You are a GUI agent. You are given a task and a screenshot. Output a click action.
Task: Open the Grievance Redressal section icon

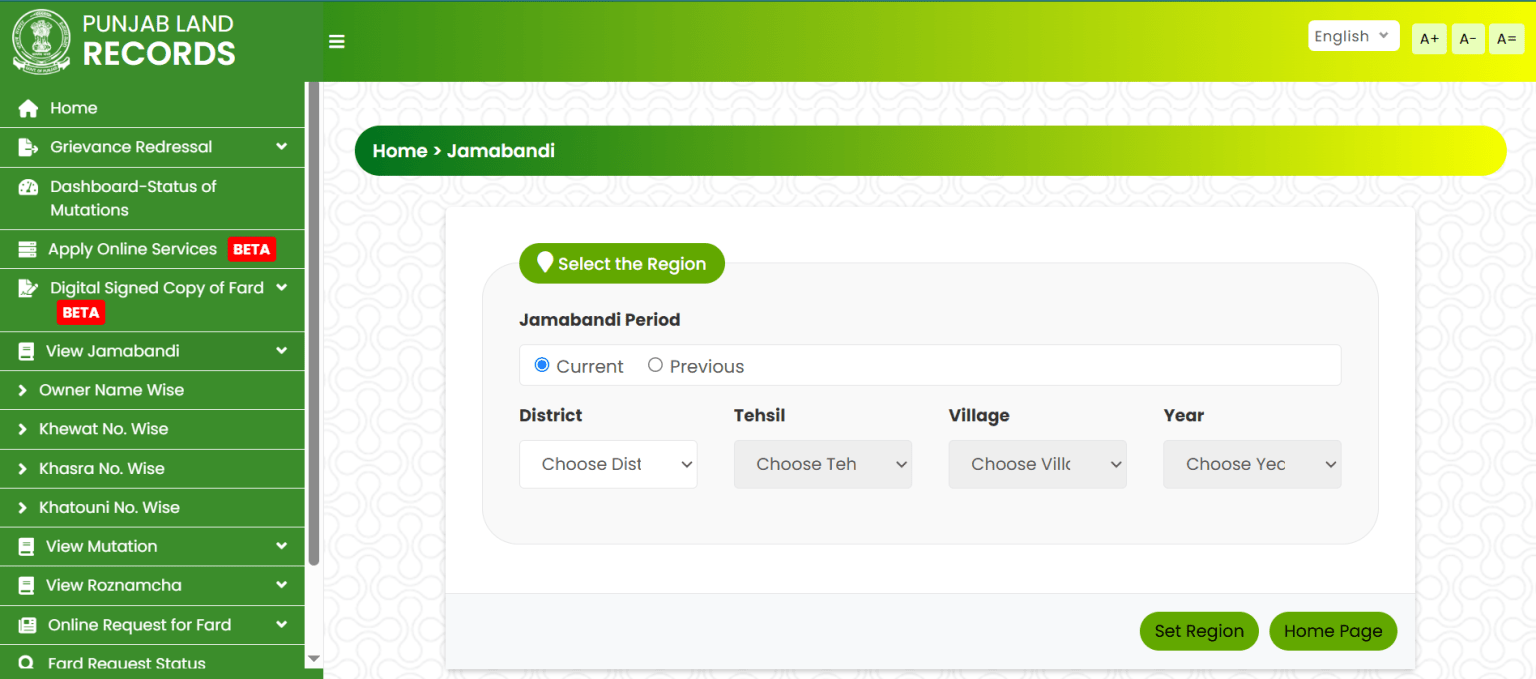pos(28,147)
